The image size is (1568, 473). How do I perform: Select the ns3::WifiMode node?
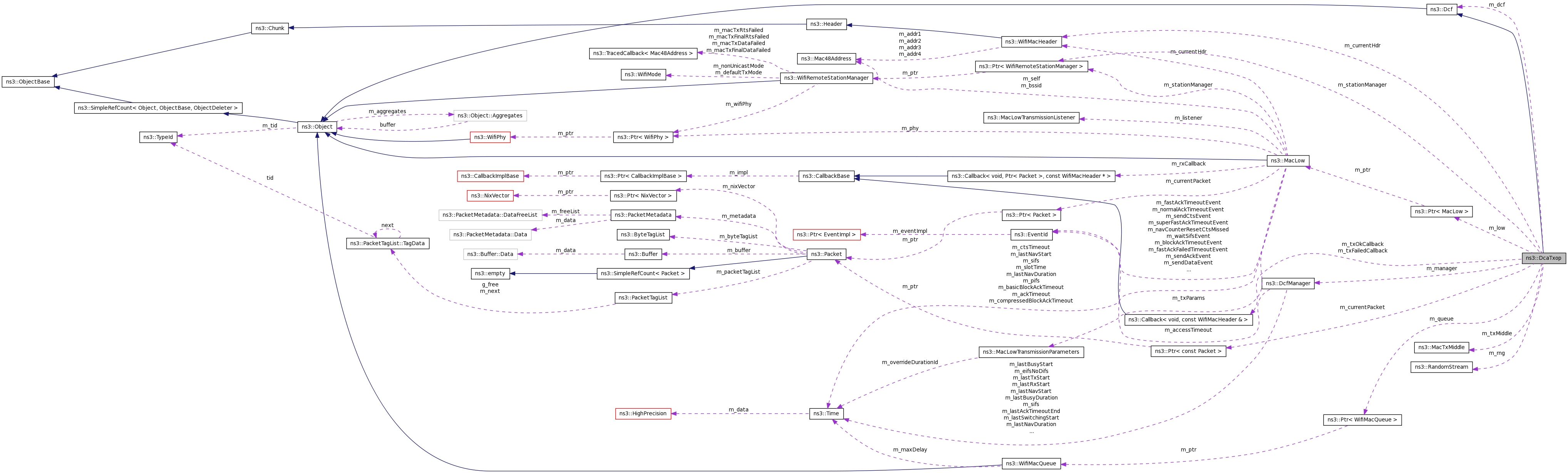[x=643, y=74]
